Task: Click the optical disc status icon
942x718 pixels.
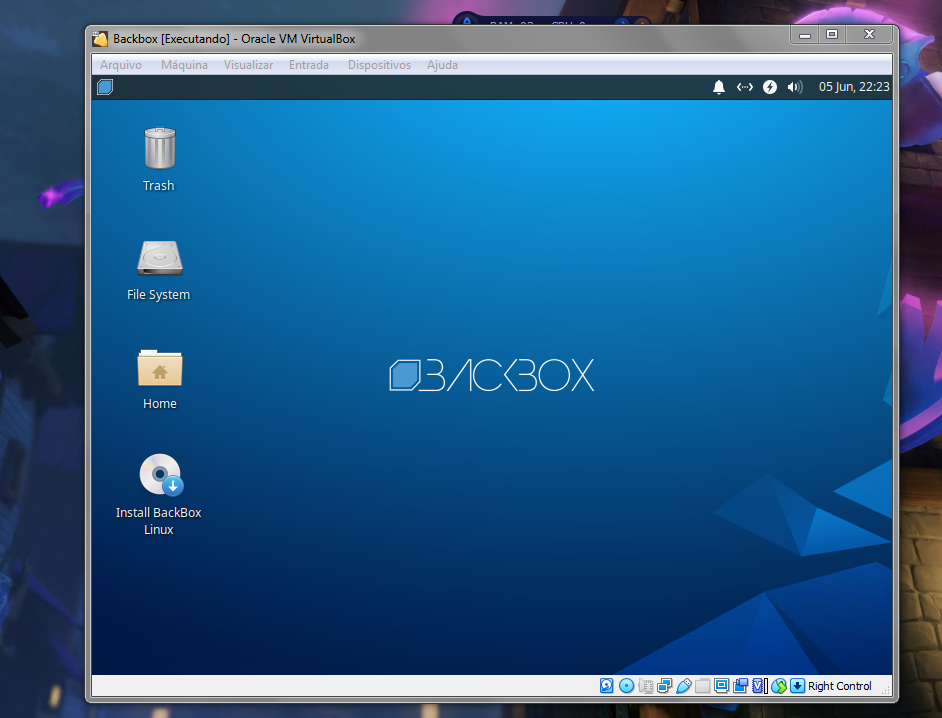Action: coord(627,686)
